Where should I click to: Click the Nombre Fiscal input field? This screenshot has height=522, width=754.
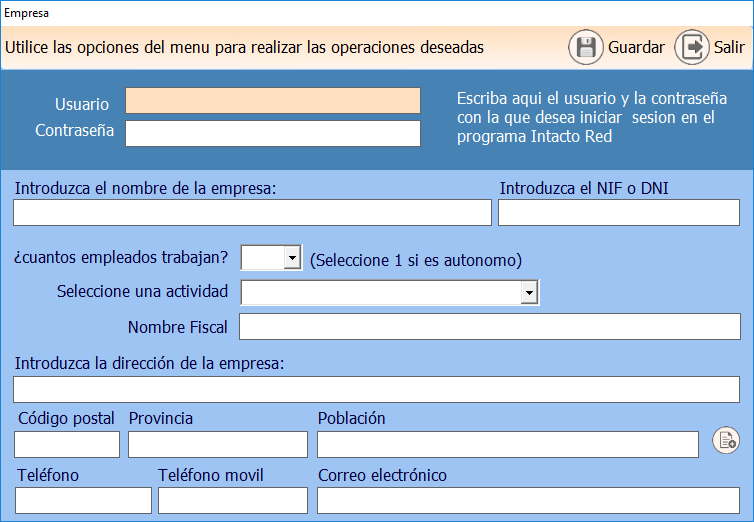[490, 326]
